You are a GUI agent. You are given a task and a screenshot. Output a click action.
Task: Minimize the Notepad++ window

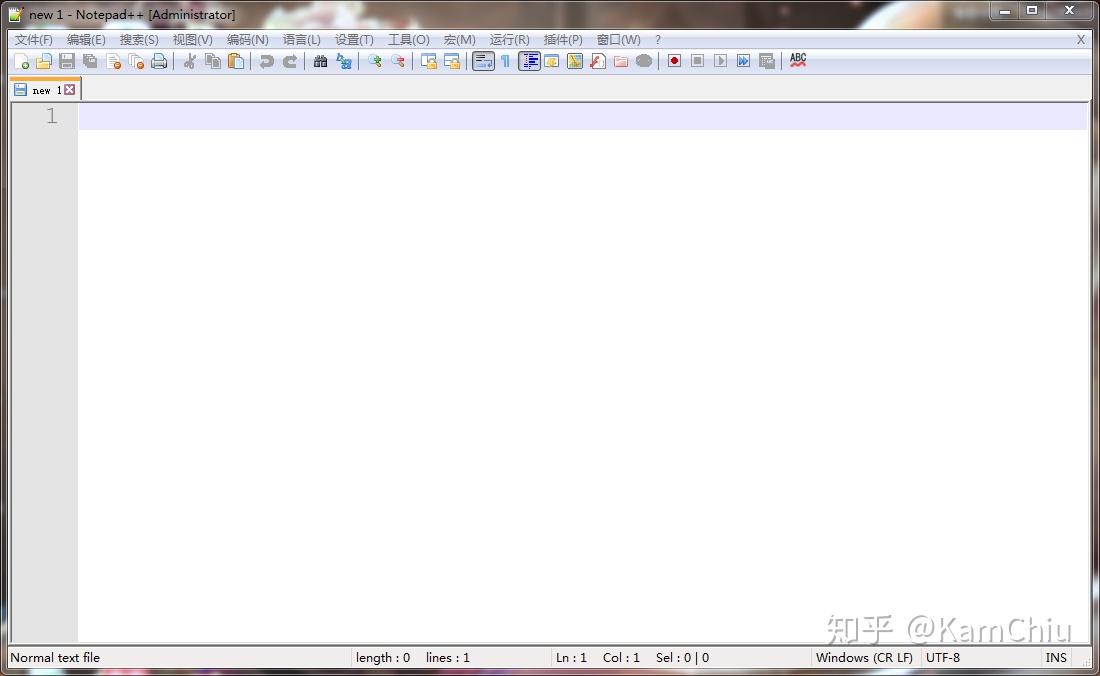pos(1005,11)
